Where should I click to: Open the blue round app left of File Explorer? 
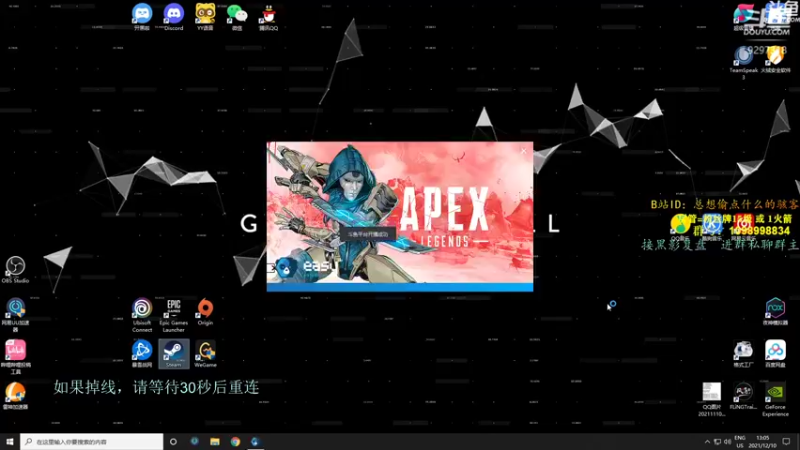[194, 441]
